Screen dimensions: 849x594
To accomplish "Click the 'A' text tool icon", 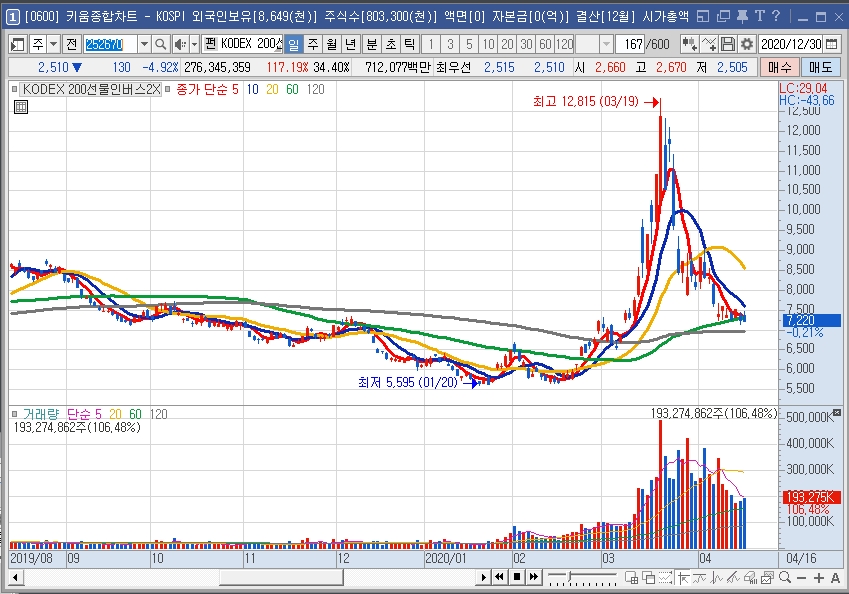I will (835, 578).
